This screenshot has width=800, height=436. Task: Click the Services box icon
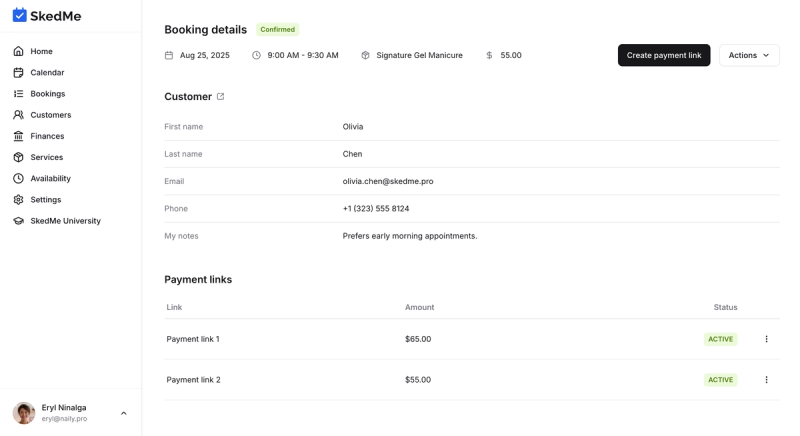(18, 157)
